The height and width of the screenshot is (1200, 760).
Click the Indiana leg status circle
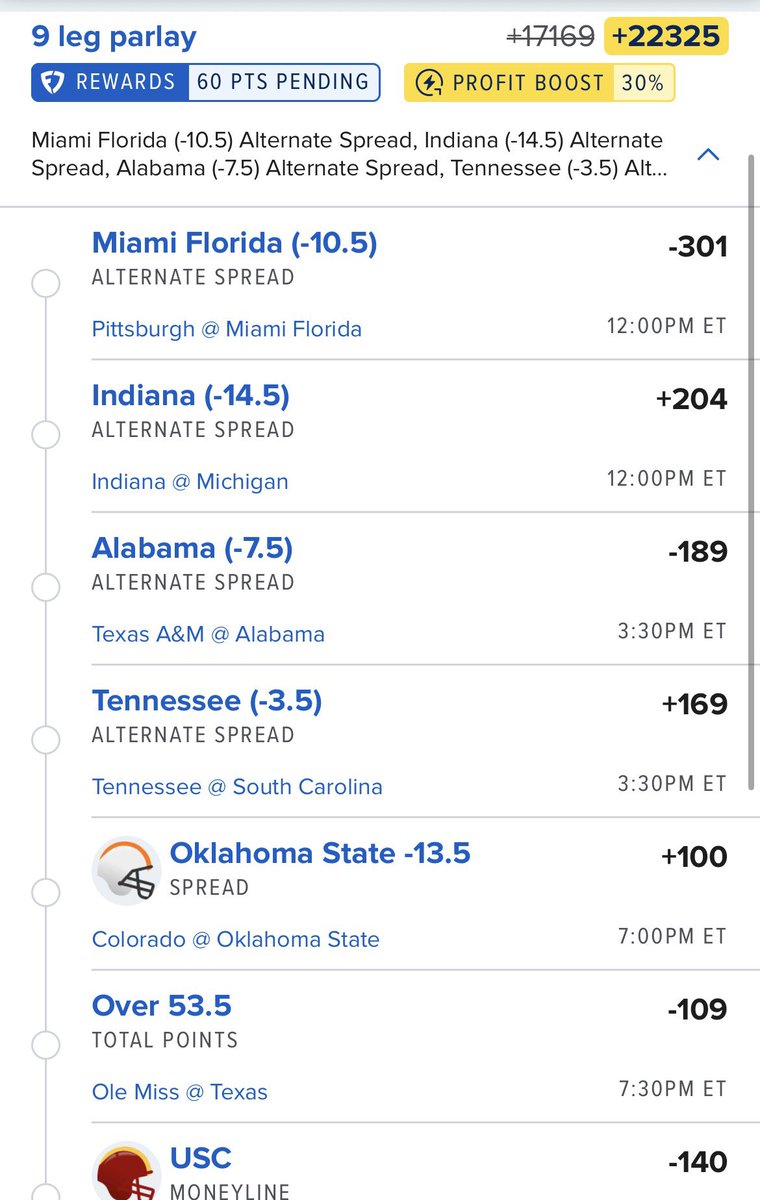(x=46, y=436)
